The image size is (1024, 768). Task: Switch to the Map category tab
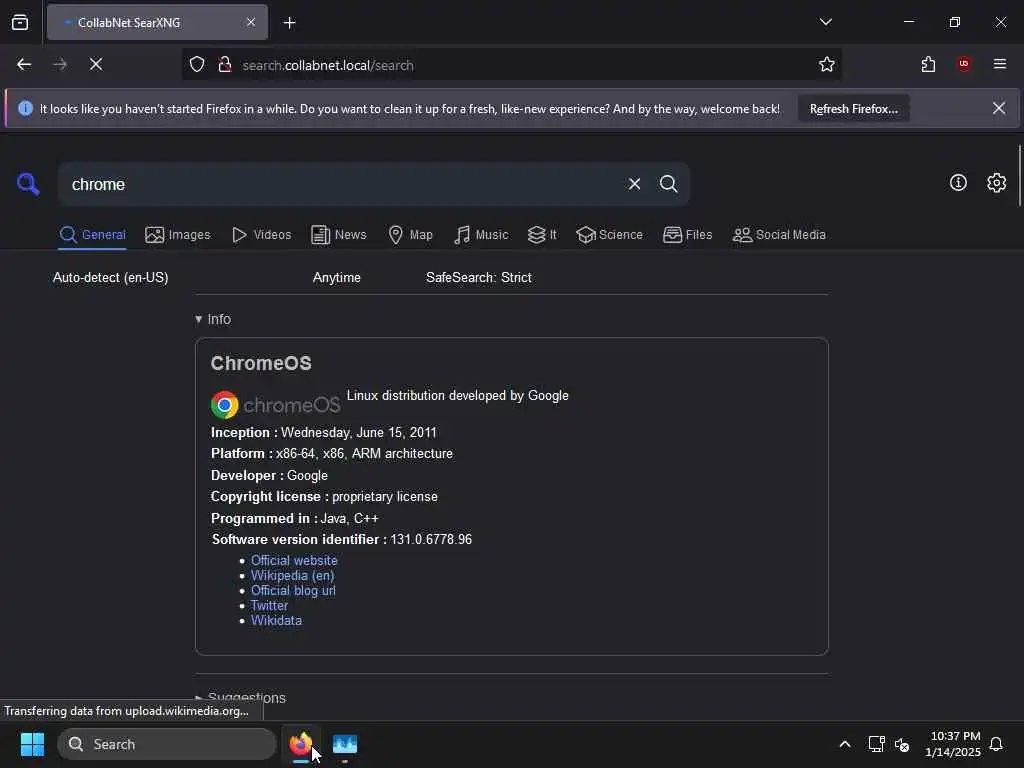410,235
